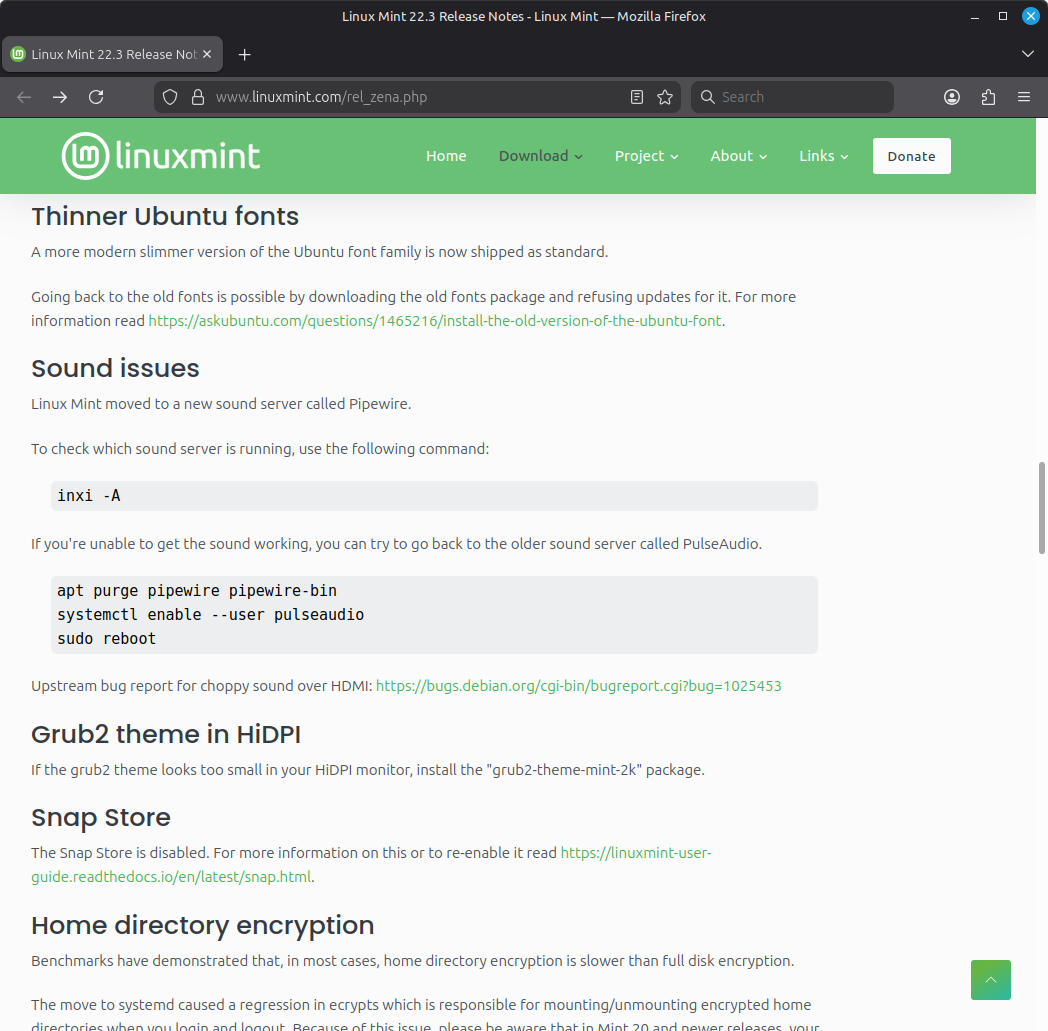Click the page vertical scrollbar thumb
1048x1031 pixels.
click(1041, 508)
